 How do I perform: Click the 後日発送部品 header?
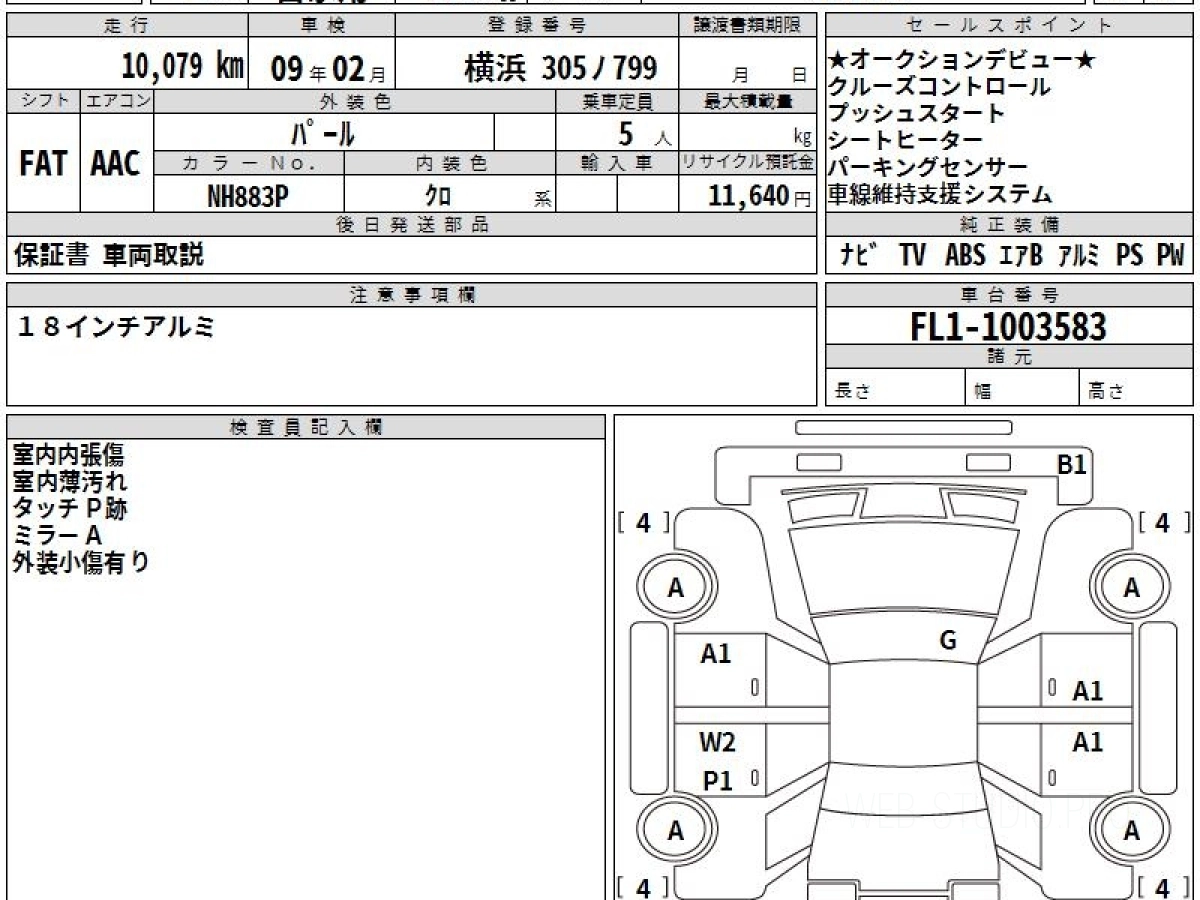tap(411, 225)
